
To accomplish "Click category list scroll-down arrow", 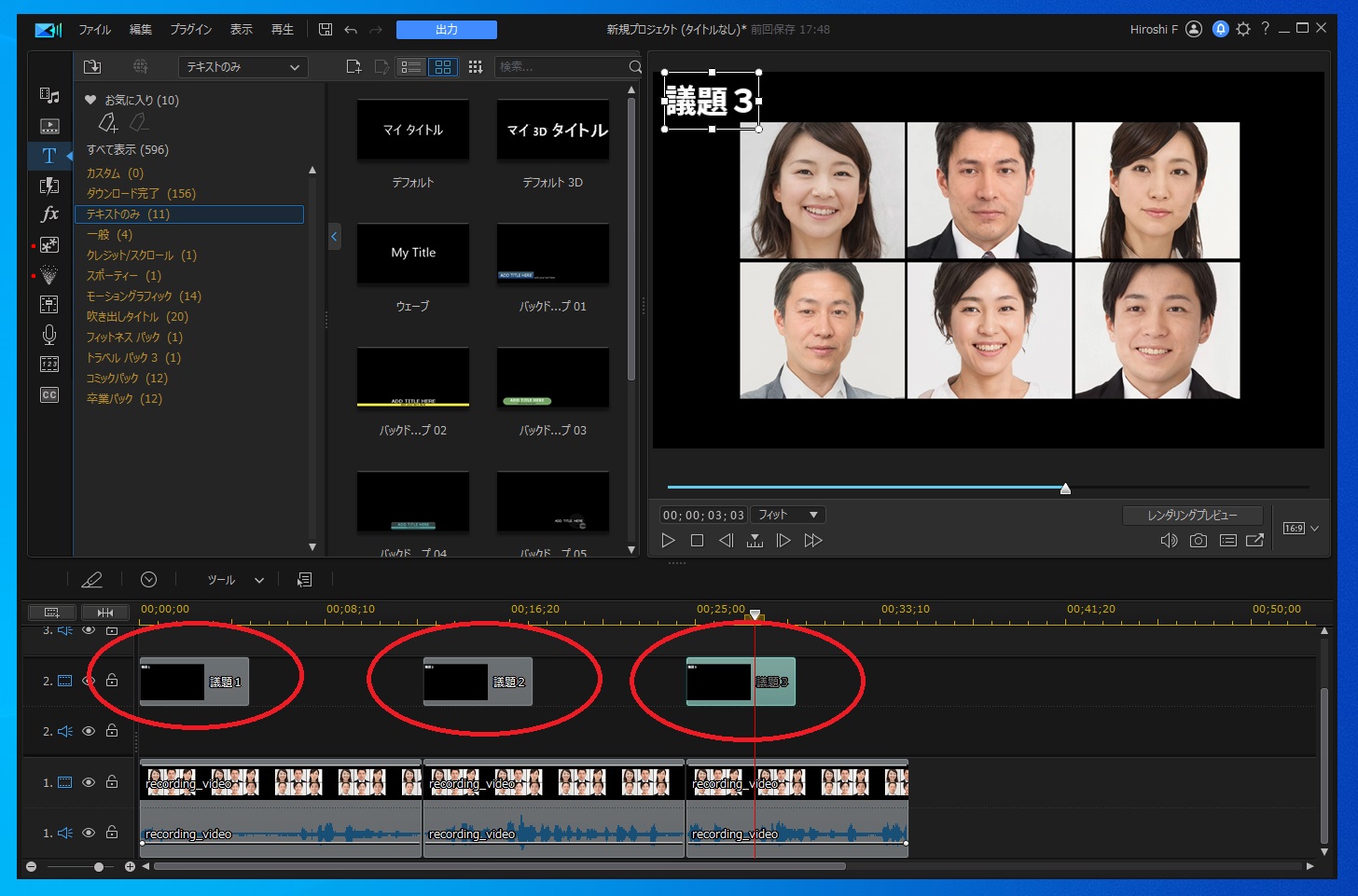I will (312, 547).
